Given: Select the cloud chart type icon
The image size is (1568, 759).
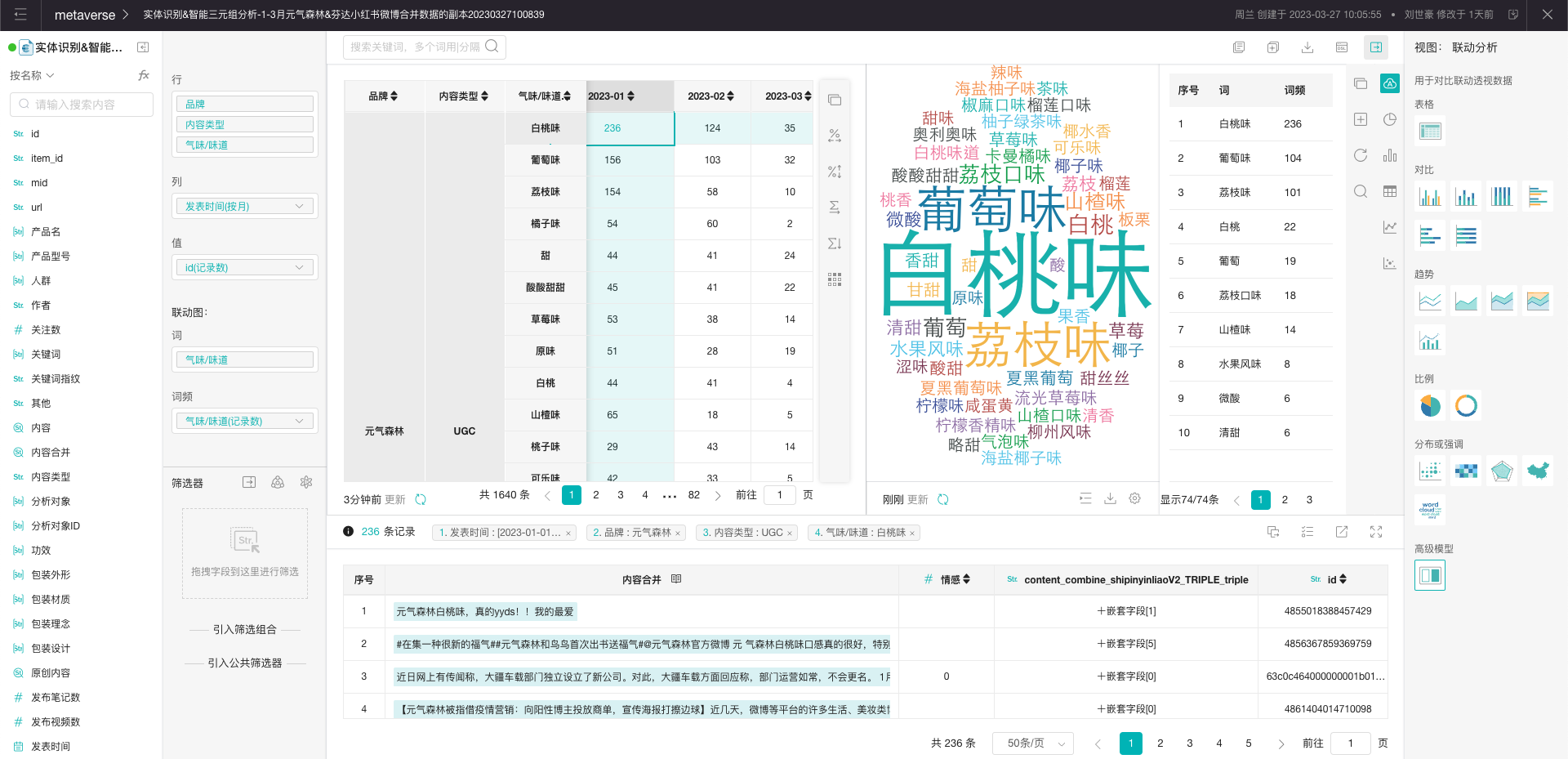Looking at the screenshot, I should (x=1390, y=83).
